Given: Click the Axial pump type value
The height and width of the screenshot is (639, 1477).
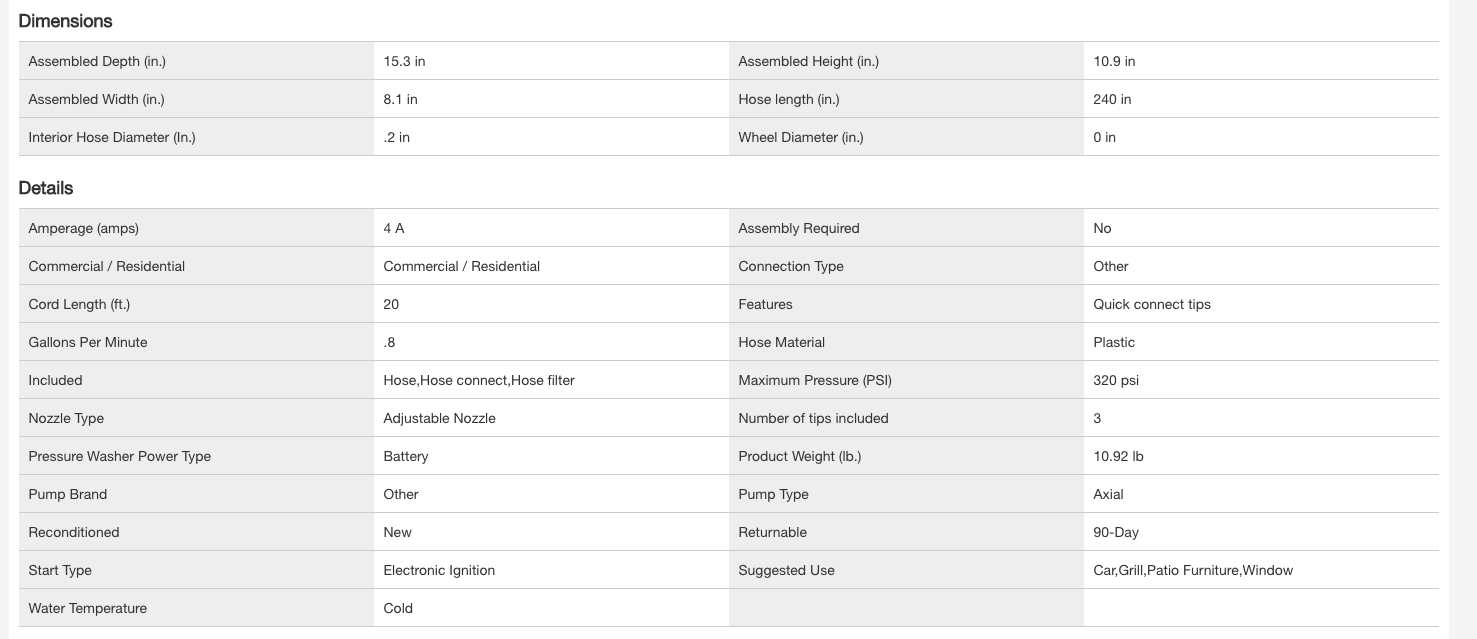Looking at the screenshot, I should pyautogui.click(x=1108, y=494).
